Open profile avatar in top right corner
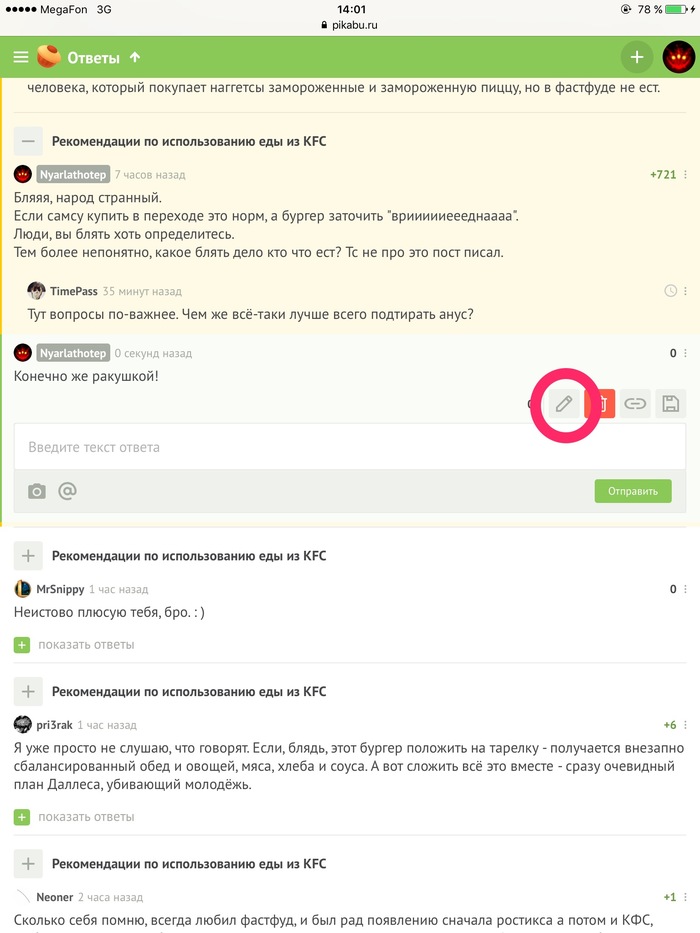 (679, 57)
